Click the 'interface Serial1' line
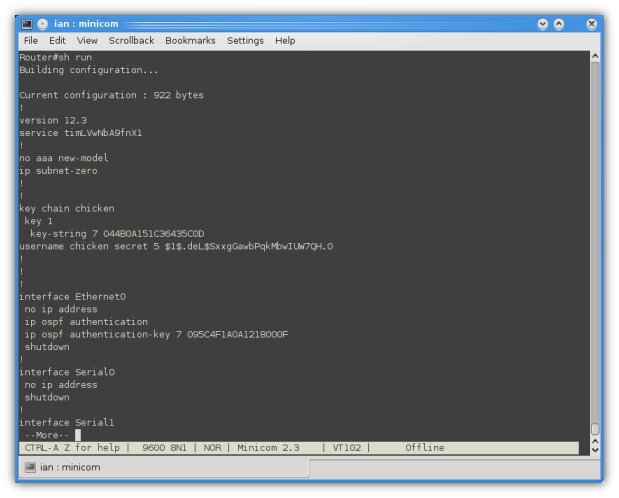Screen dimensions: 619x498 tap(67, 423)
